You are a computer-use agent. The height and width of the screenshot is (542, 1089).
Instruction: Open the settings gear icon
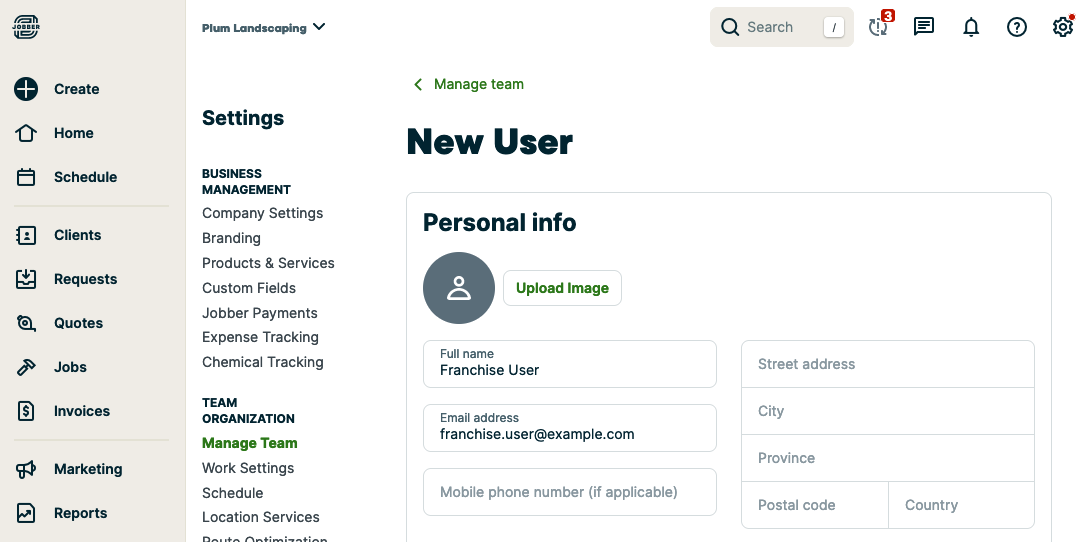[1062, 27]
